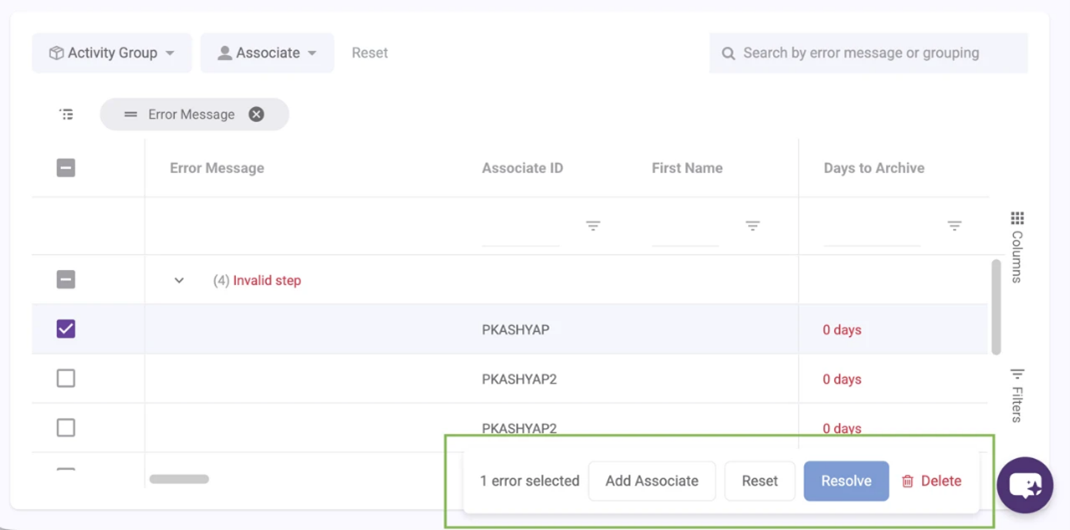Image resolution: width=1070 pixels, height=530 pixels.
Task: Click the Resolve button
Action: coord(846,481)
